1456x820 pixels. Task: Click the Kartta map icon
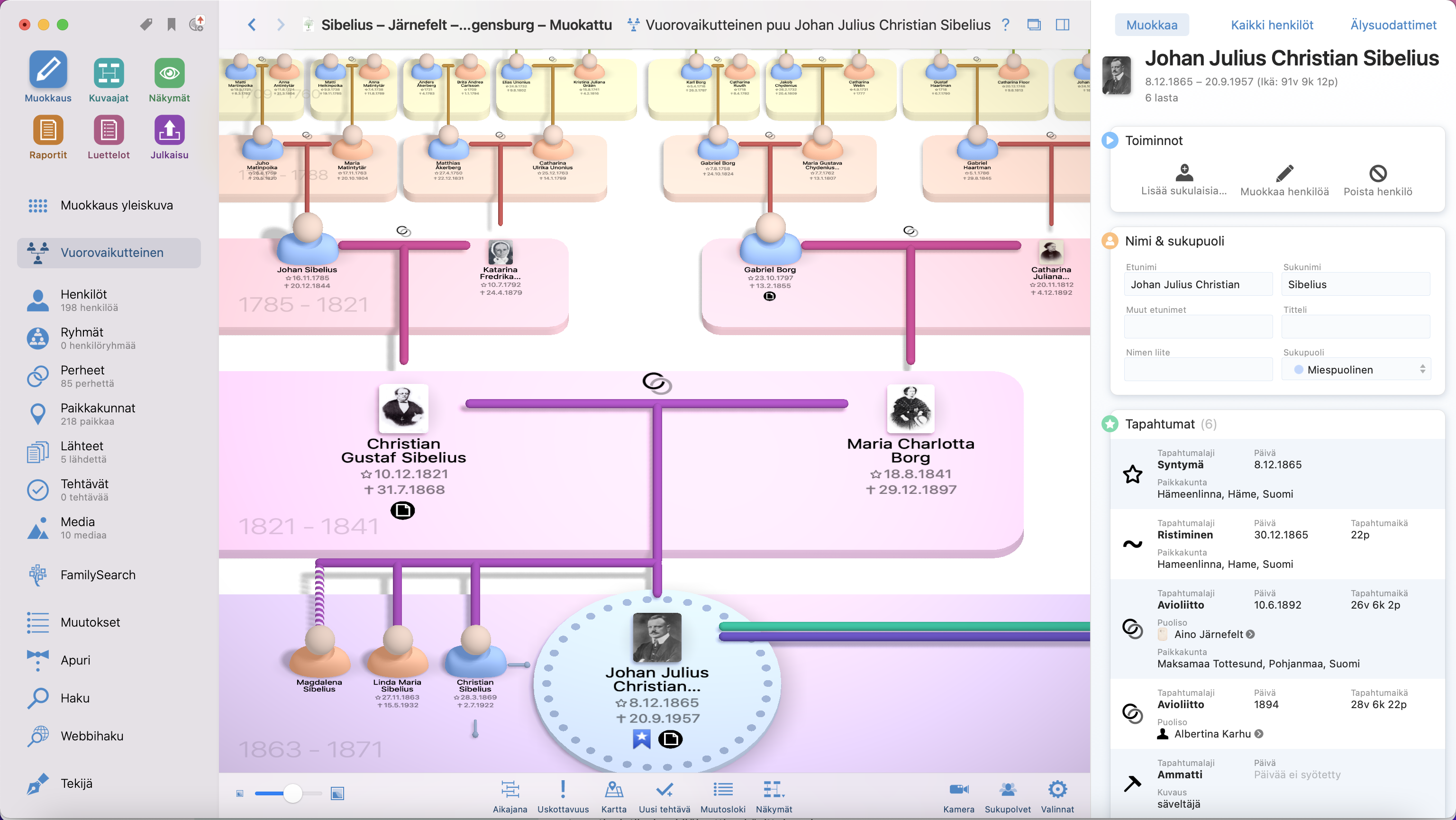pyautogui.click(x=613, y=790)
